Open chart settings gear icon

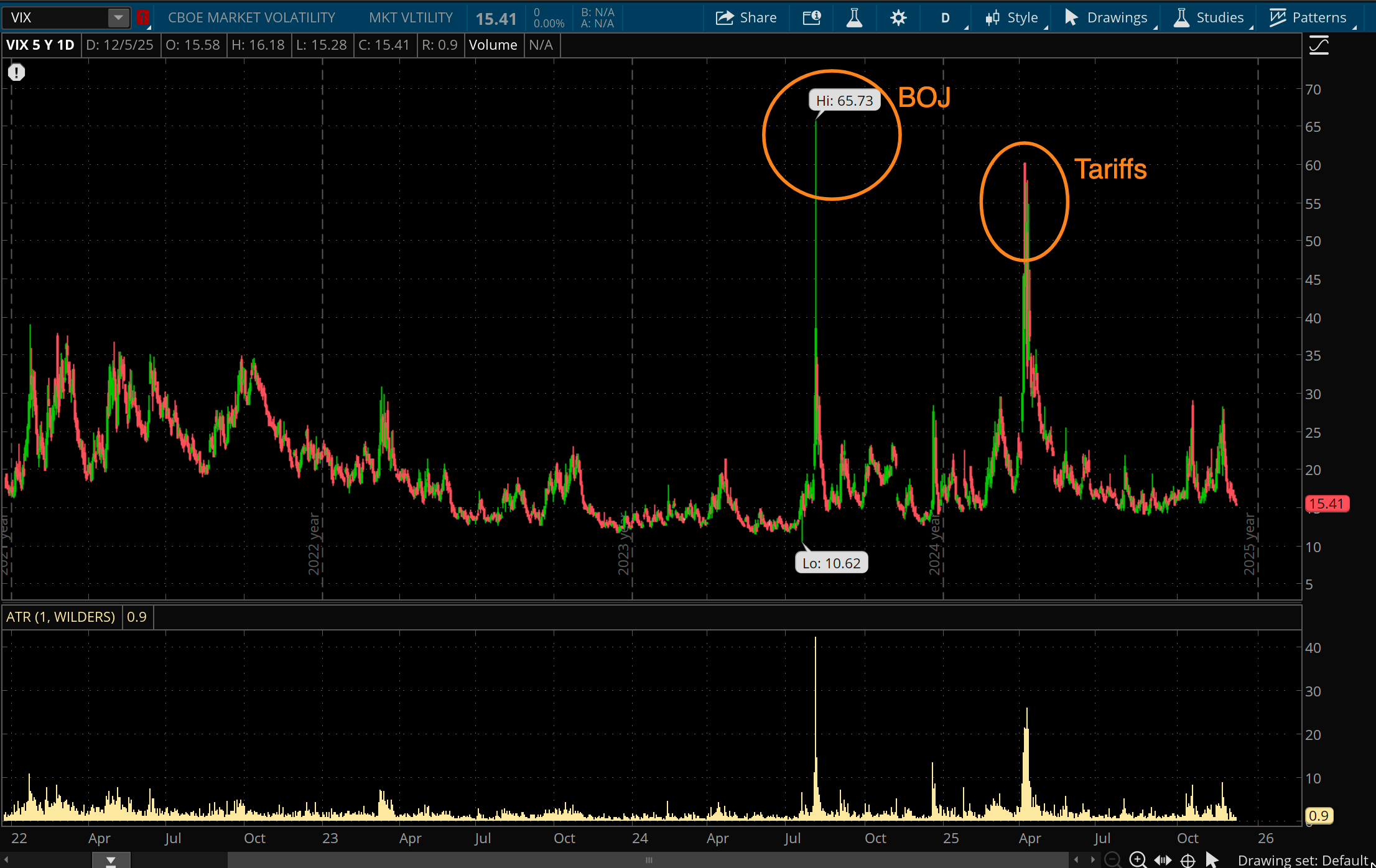tap(898, 17)
